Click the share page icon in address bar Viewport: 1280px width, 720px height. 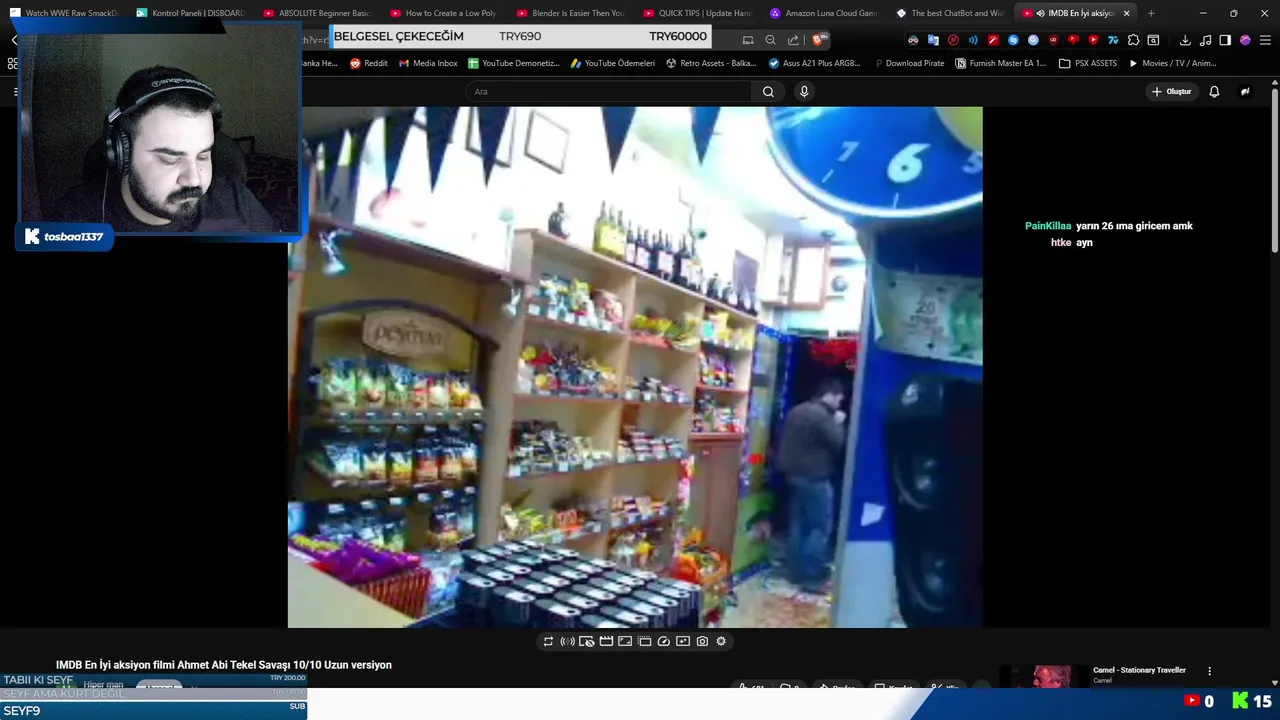[793, 40]
